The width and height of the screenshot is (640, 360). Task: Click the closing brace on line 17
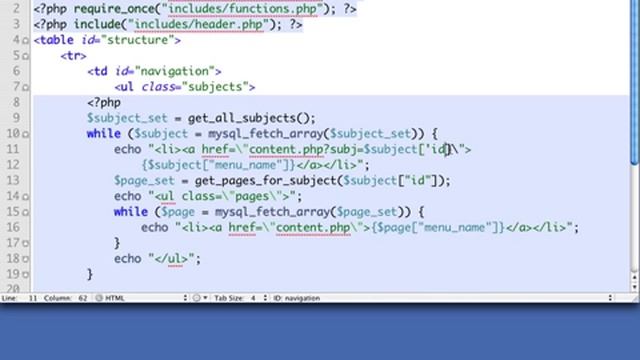(117, 243)
